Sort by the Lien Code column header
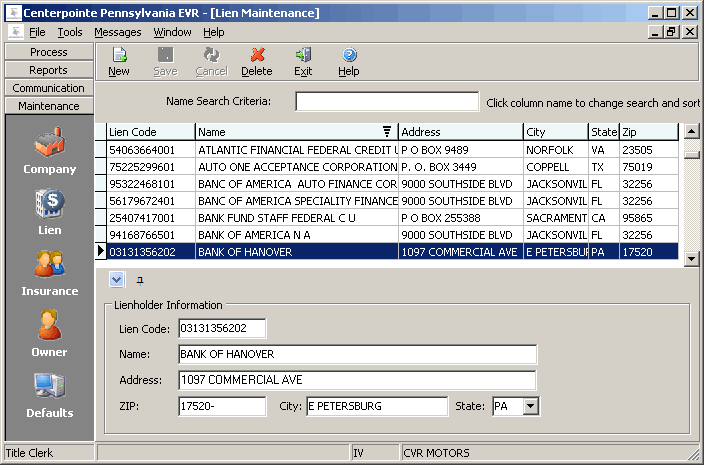704x465 pixels. (151, 132)
